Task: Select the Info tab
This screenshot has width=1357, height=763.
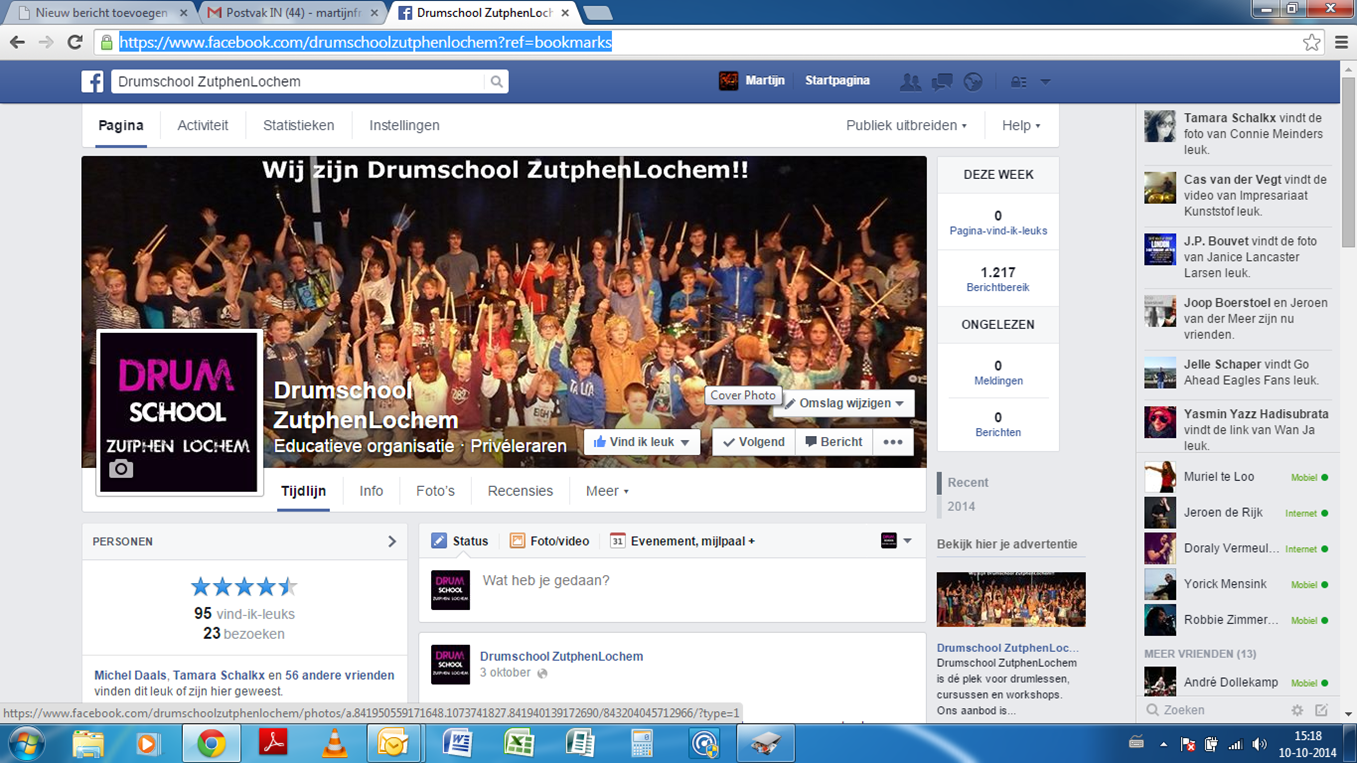Action: click(371, 491)
